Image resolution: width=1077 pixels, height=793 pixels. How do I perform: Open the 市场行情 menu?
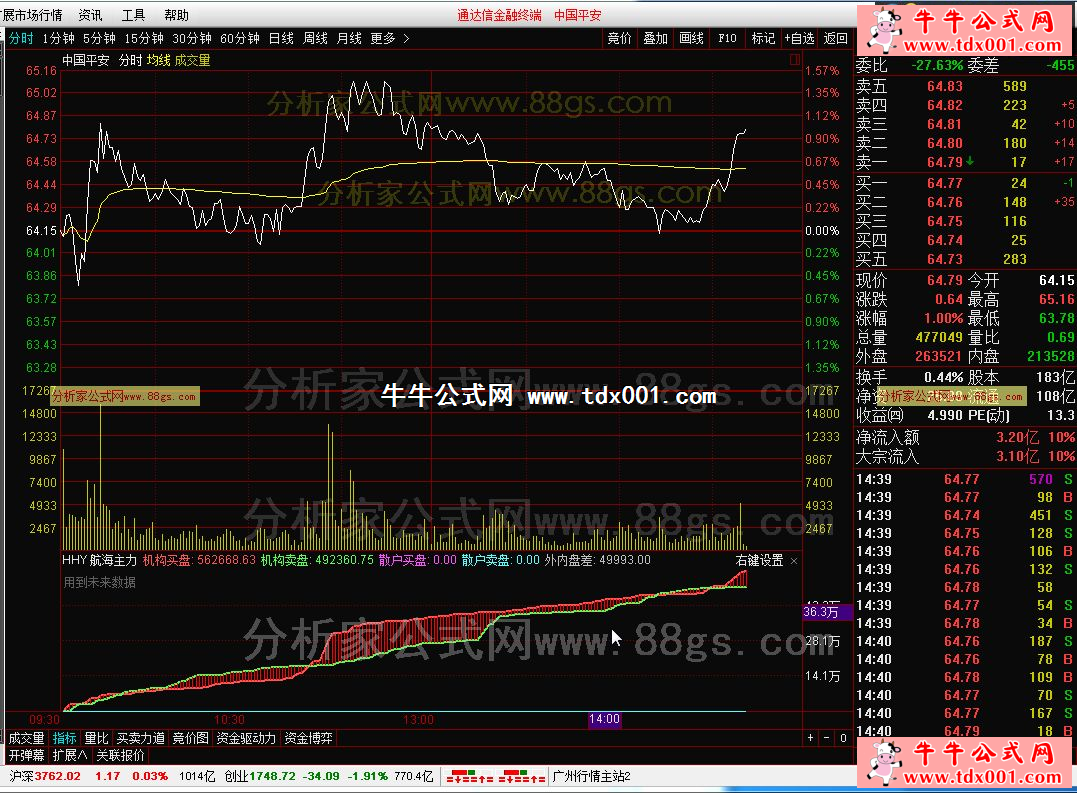click(32, 15)
